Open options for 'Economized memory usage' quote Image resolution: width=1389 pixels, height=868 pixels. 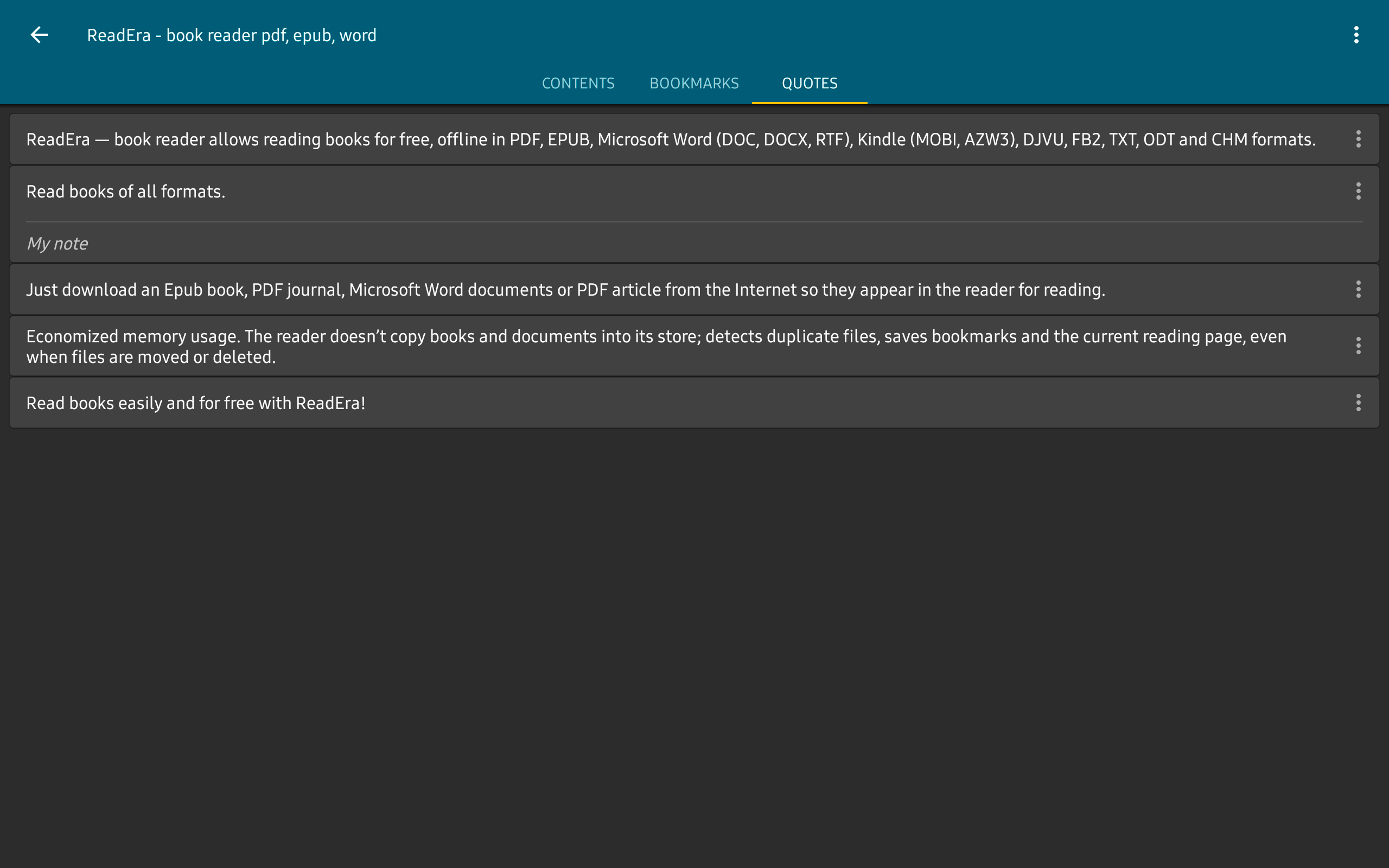tap(1358, 346)
